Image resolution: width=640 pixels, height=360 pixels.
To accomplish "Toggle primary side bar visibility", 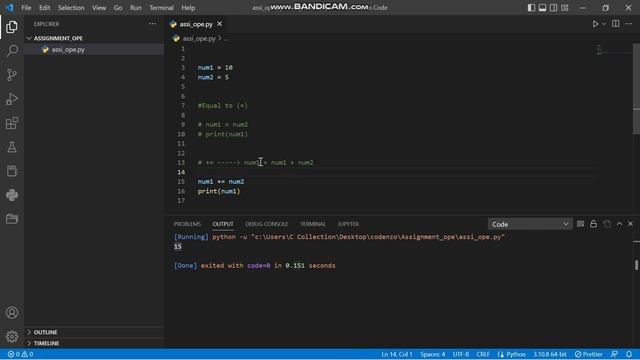I will click(x=531, y=8).
